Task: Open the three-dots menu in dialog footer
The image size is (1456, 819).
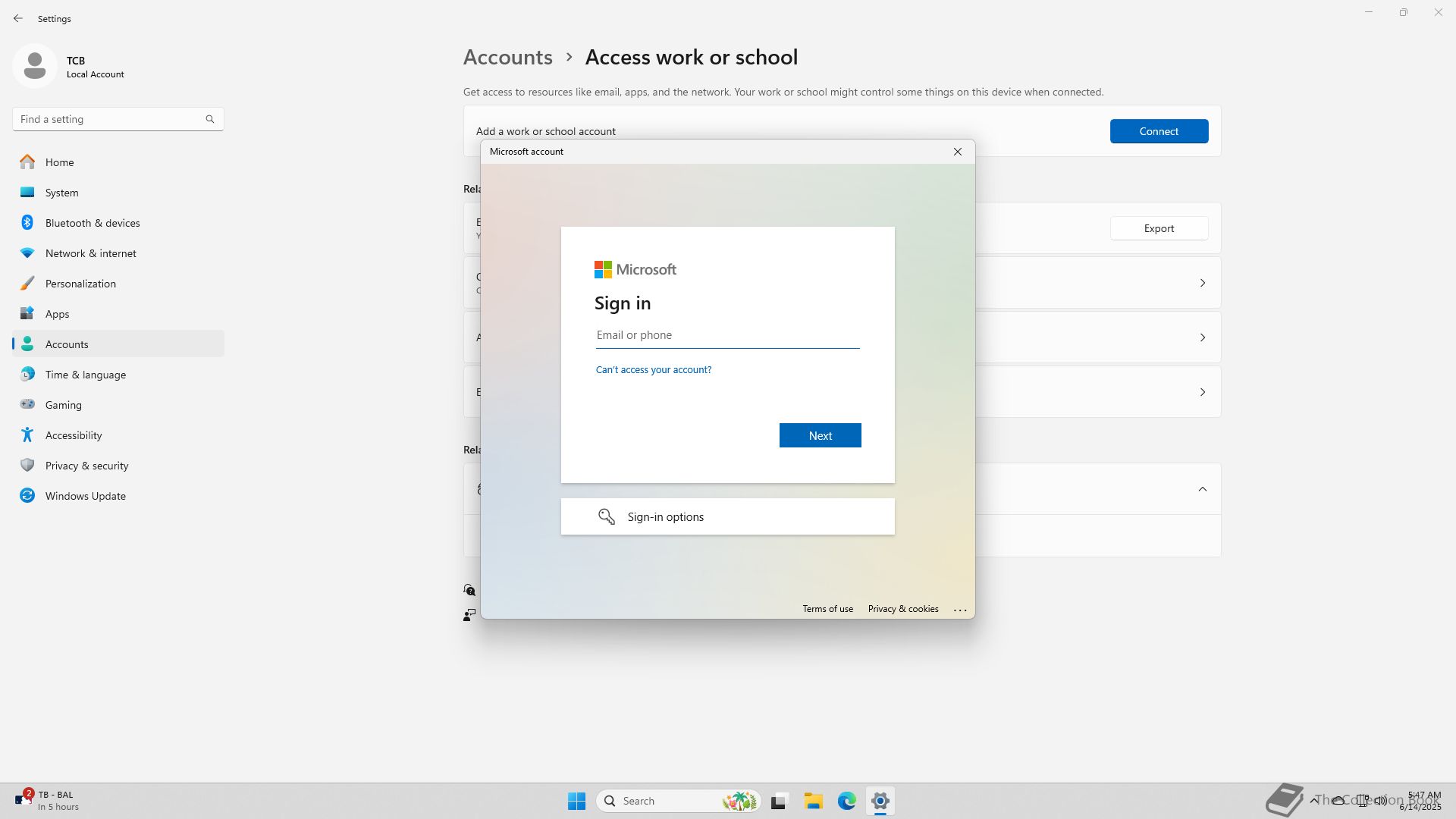Action: pos(959,610)
